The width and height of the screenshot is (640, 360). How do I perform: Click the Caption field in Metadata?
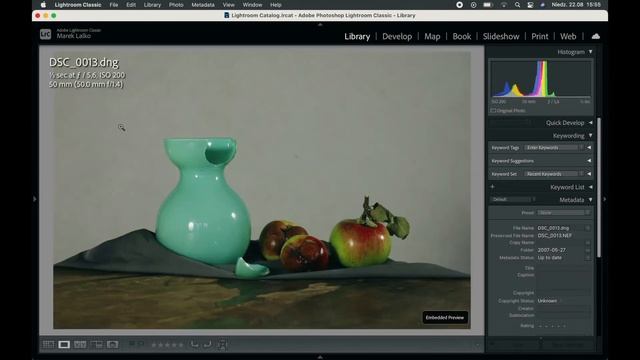click(x=563, y=281)
